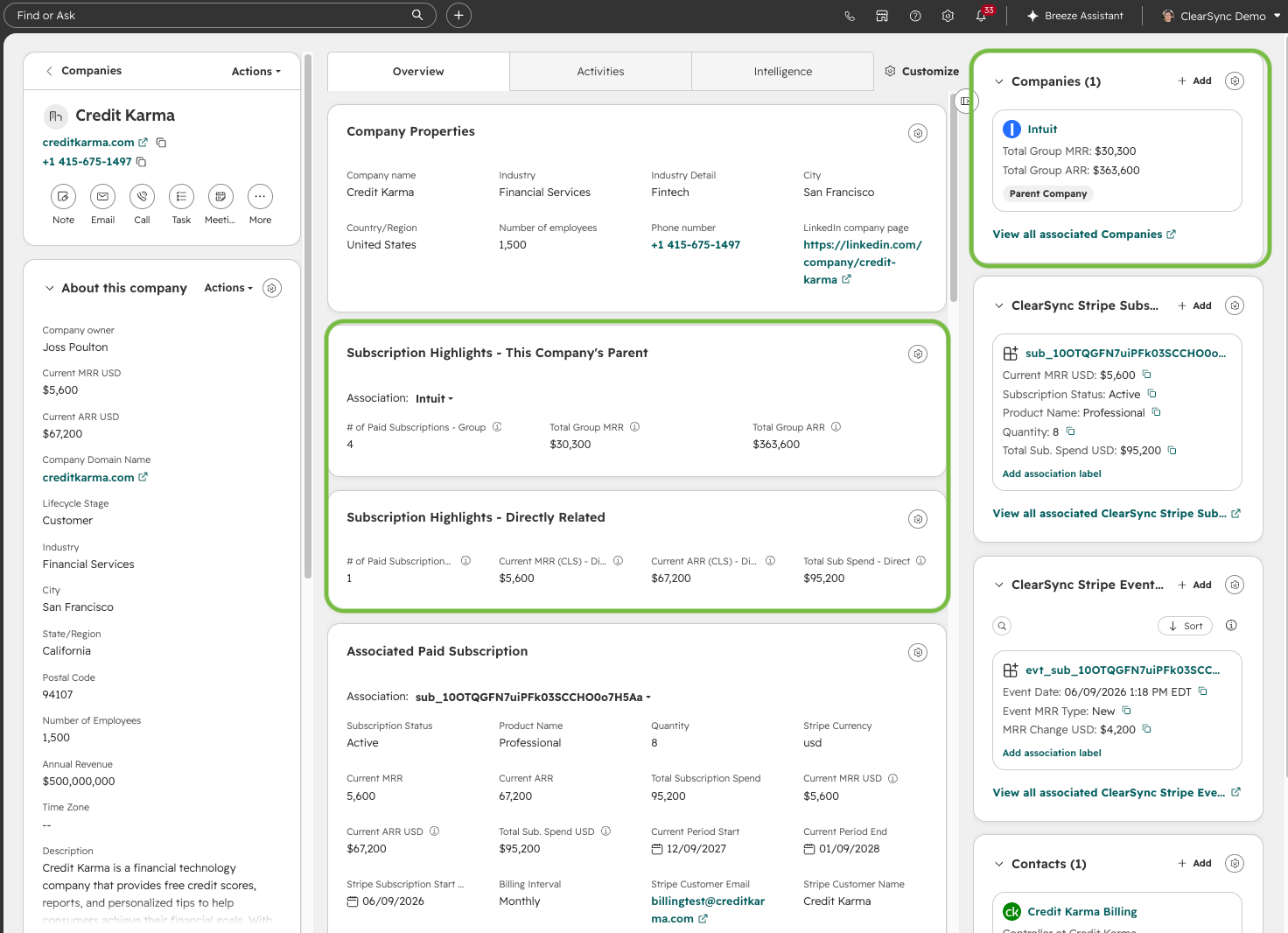The width and height of the screenshot is (1288, 933).
Task: Open the marketplace icon in top bar
Action: (882, 16)
